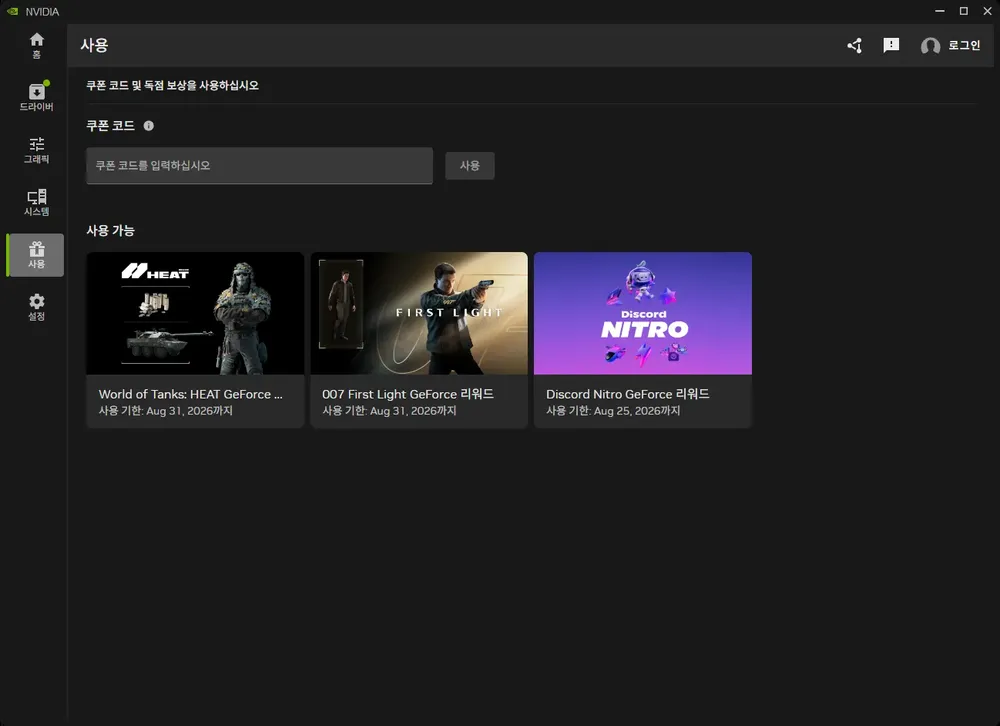Click the user avatar icon
The width and height of the screenshot is (1000, 726).
tap(930, 46)
